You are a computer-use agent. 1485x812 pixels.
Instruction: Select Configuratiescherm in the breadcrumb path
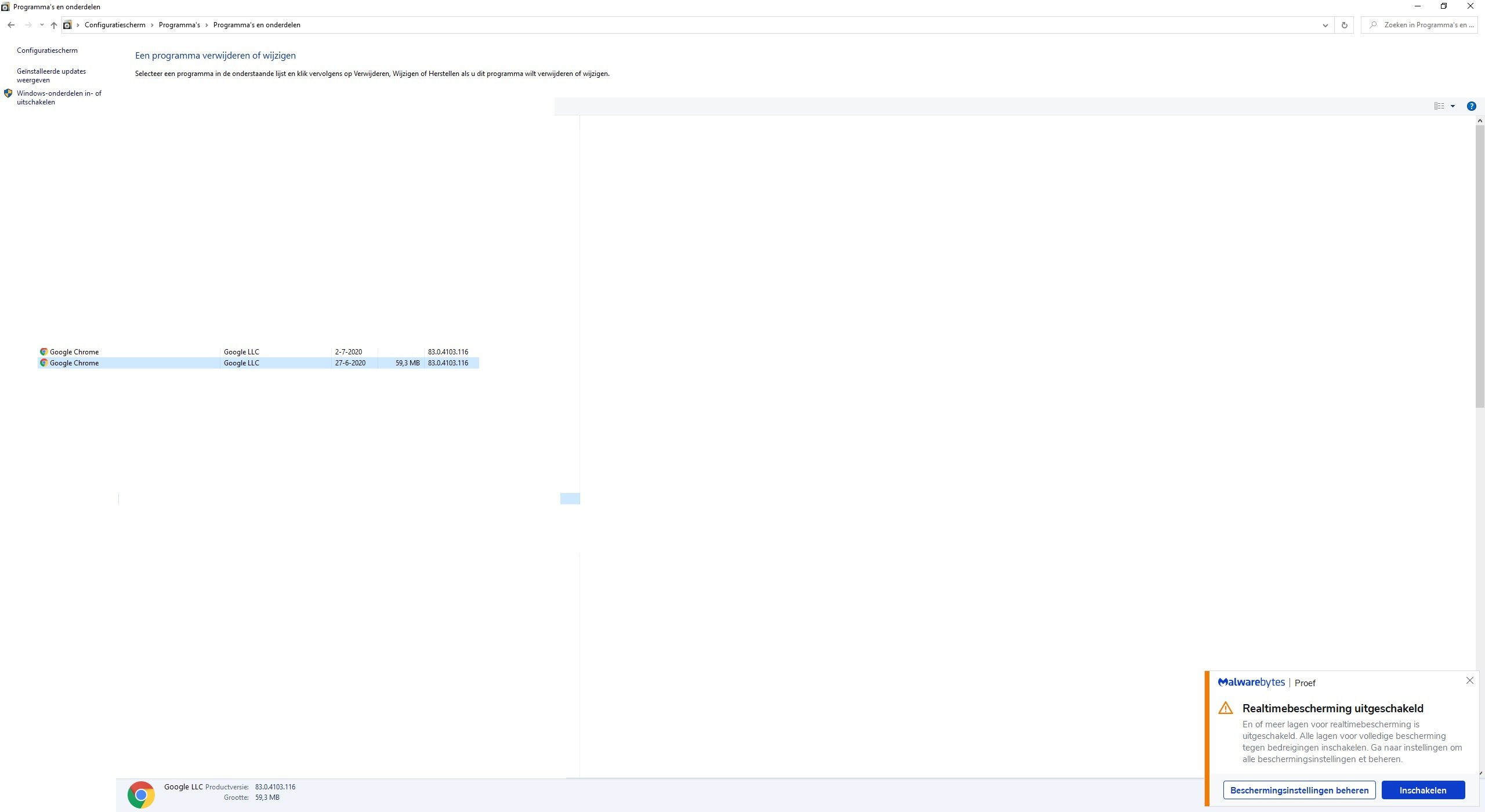(115, 25)
